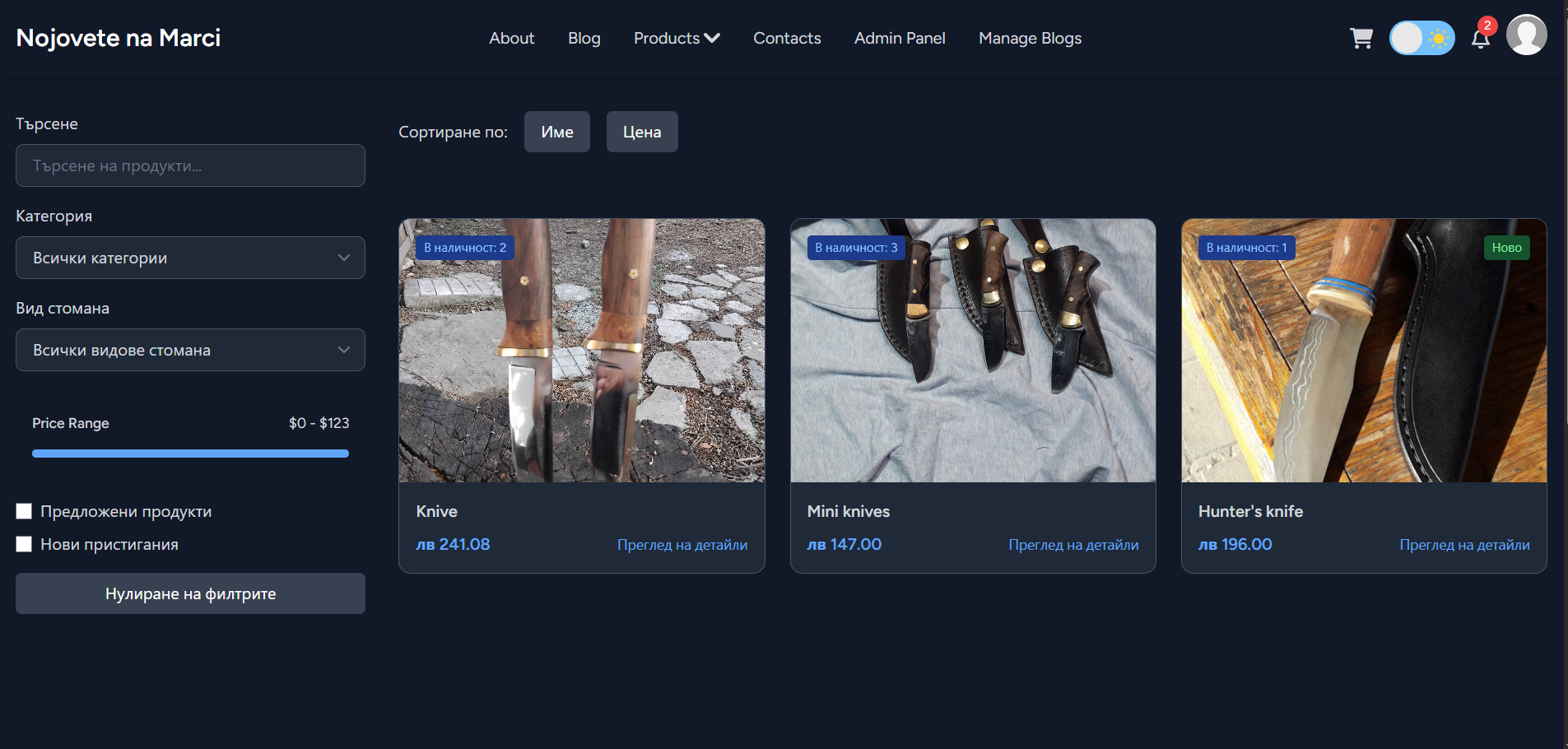Viewport: 1568px width, 749px height.
Task: Click the 'Ново' badge on Hunter's knife
Action: coord(1506,248)
